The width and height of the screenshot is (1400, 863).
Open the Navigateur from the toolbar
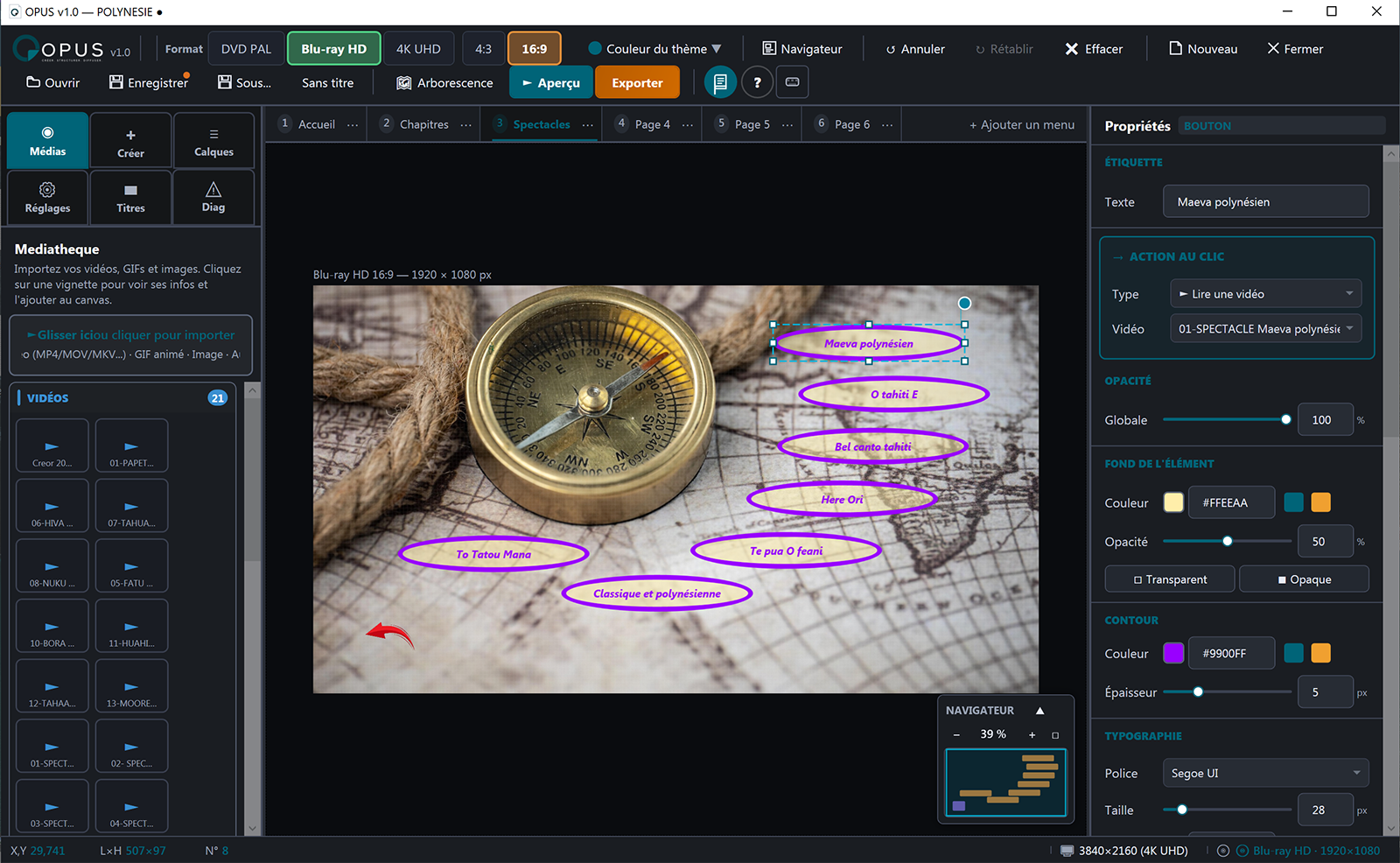pyautogui.click(x=802, y=49)
